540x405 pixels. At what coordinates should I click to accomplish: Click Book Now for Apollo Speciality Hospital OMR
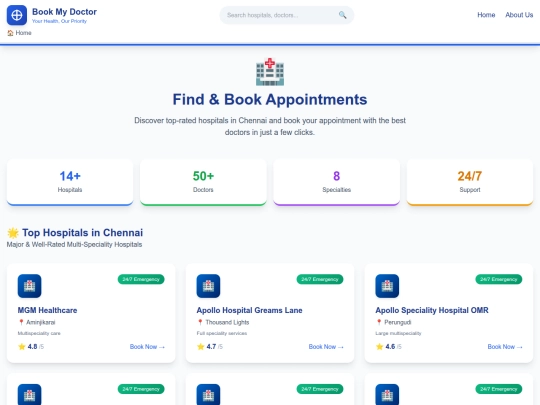point(505,347)
